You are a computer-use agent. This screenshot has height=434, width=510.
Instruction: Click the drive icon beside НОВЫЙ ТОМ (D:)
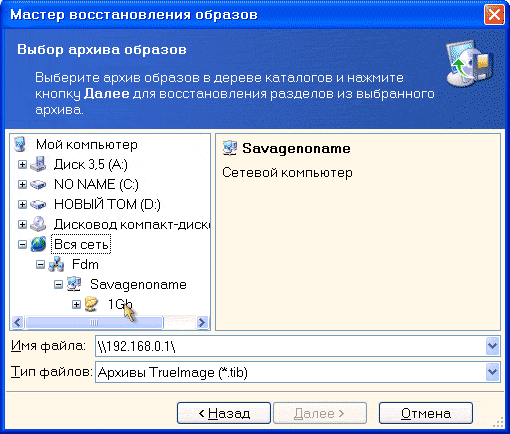coord(38,204)
